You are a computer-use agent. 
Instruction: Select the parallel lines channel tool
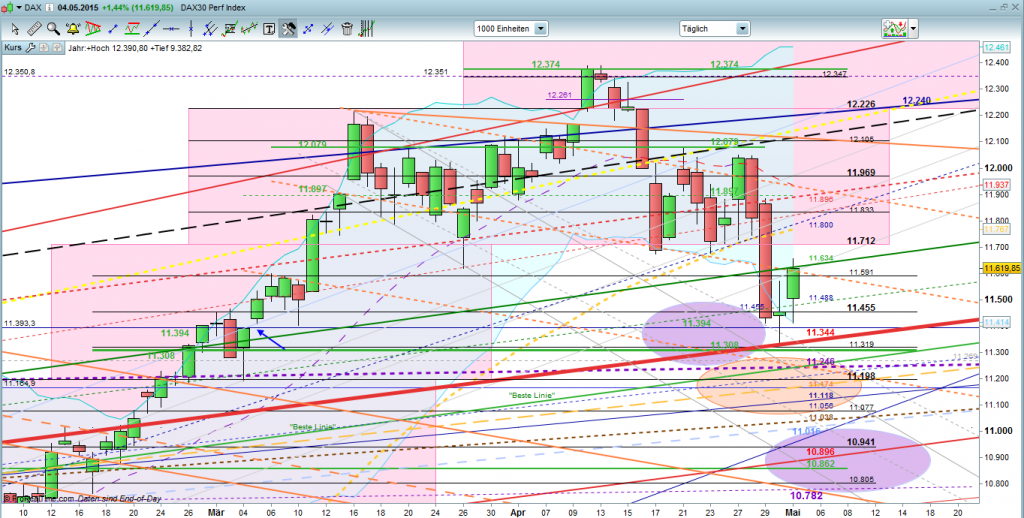210,29
